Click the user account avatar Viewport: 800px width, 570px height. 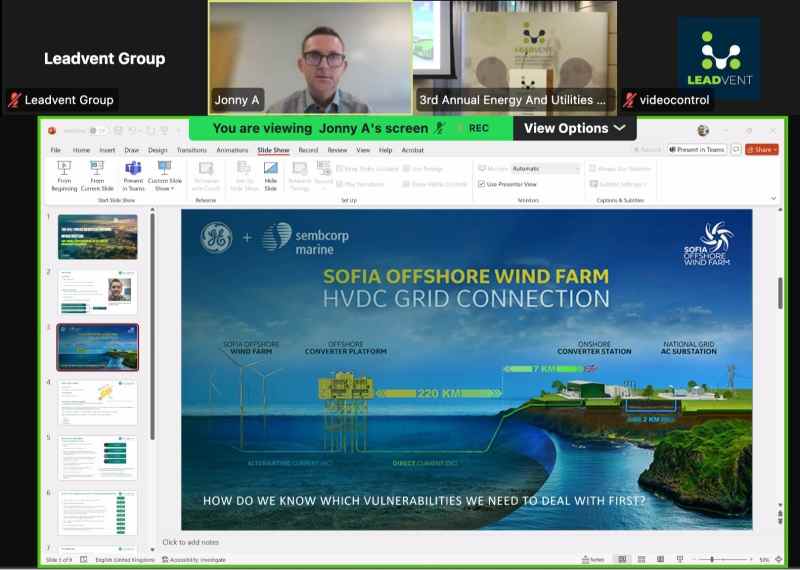pyautogui.click(x=703, y=131)
